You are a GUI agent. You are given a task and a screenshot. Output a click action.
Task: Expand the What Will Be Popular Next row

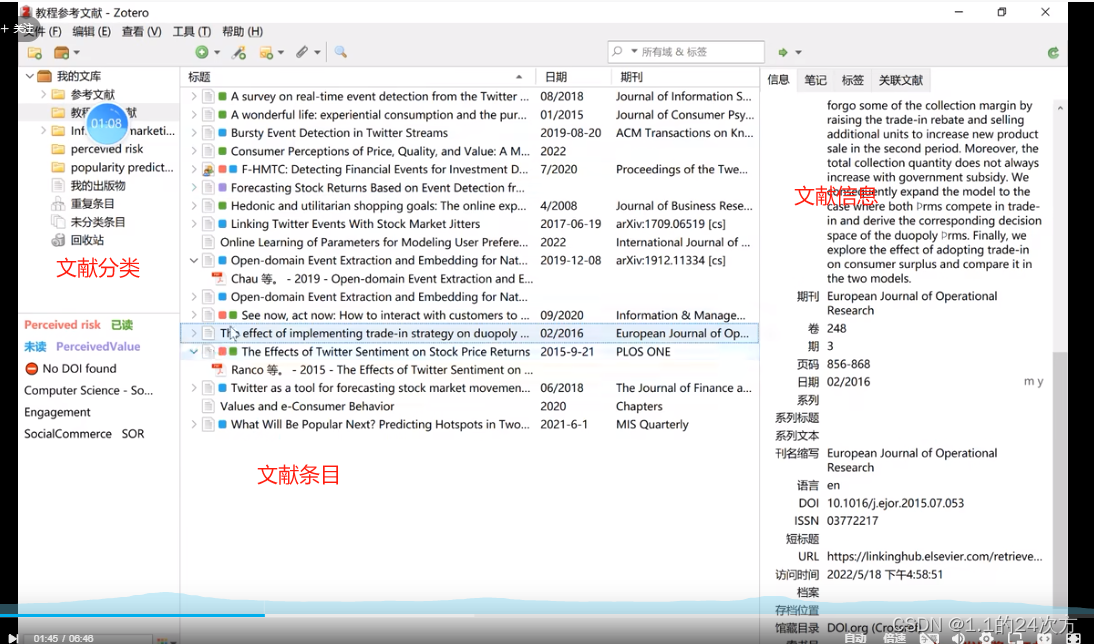193,424
